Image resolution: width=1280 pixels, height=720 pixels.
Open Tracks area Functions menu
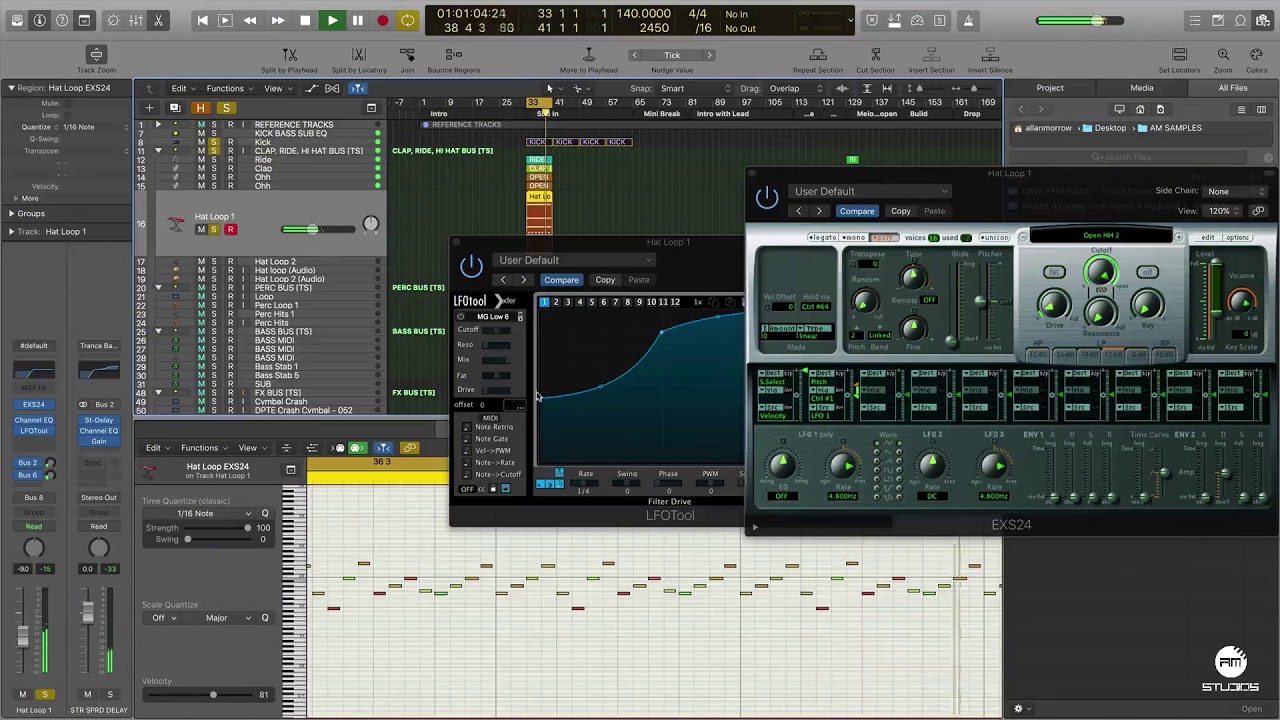pos(229,88)
